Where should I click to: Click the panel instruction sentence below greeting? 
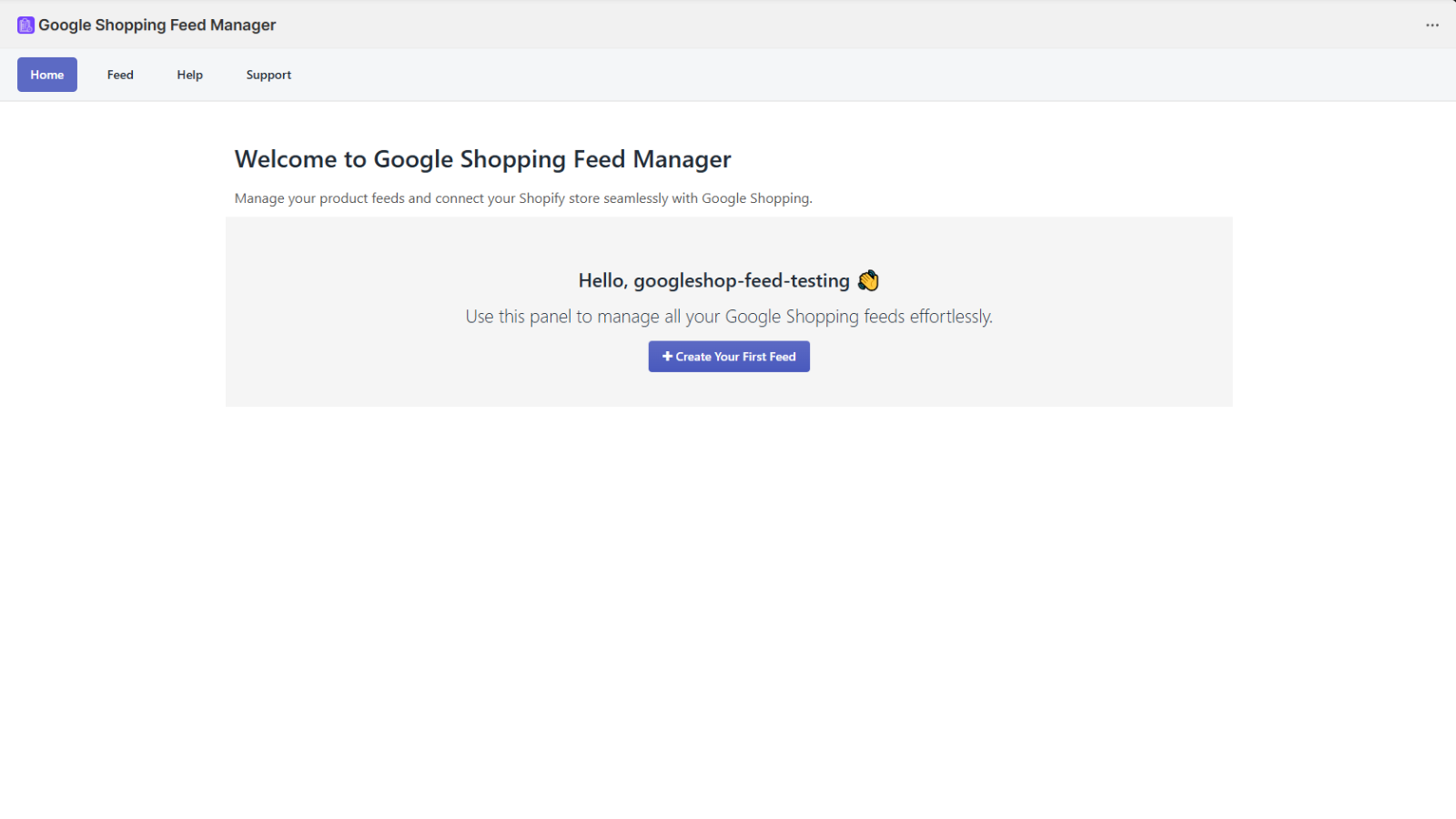[728, 316]
